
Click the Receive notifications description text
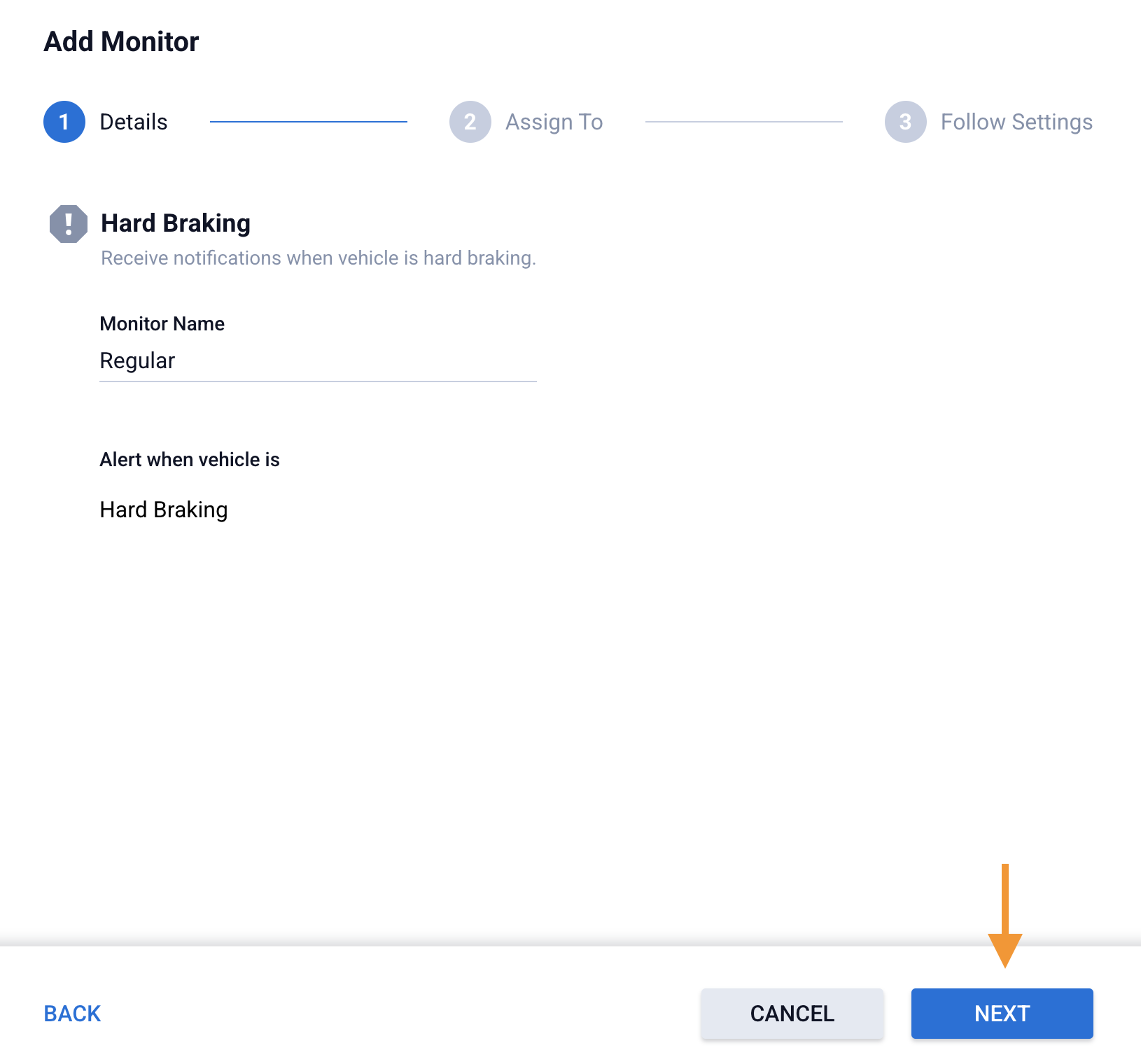pyautogui.click(x=318, y=258)
